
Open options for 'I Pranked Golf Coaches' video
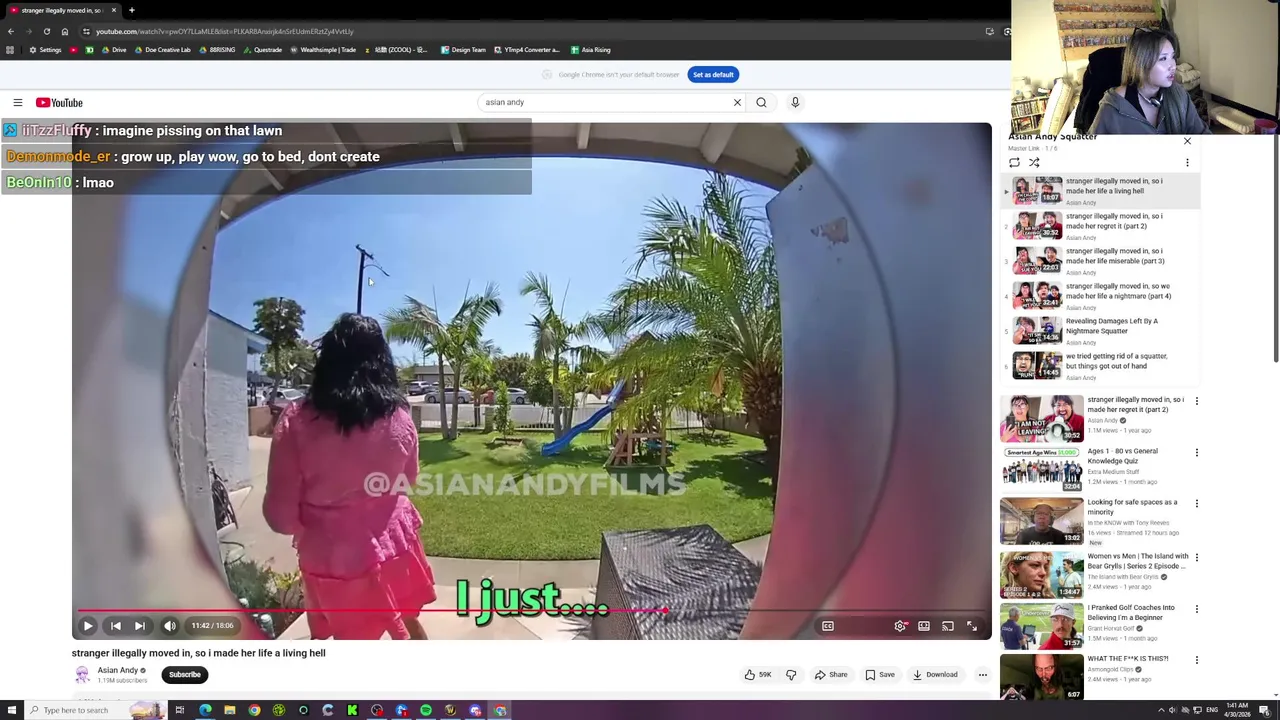pyautogui.click(x=1196, y=609)
